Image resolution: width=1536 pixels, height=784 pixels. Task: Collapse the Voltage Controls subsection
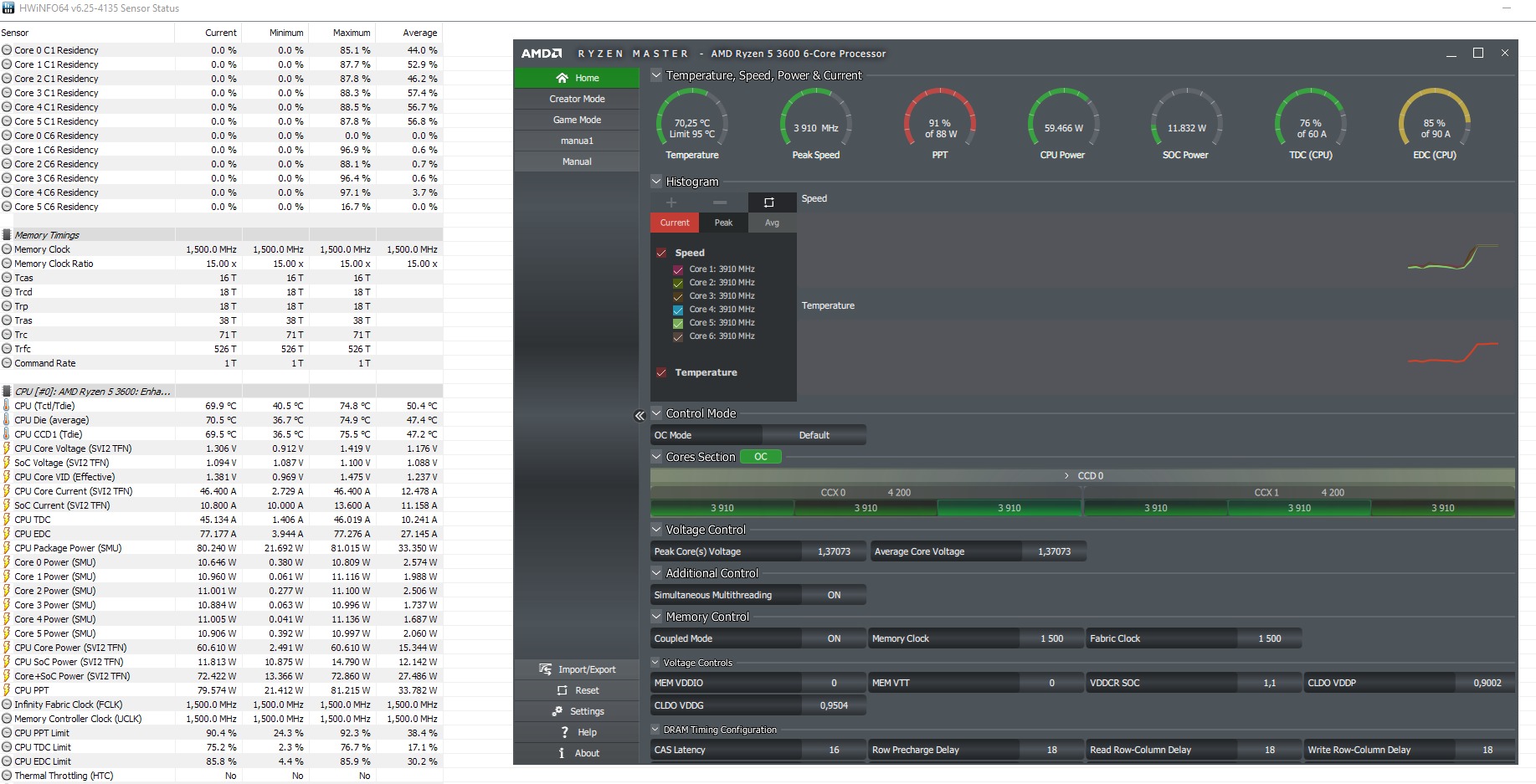(x=656, y=663)
